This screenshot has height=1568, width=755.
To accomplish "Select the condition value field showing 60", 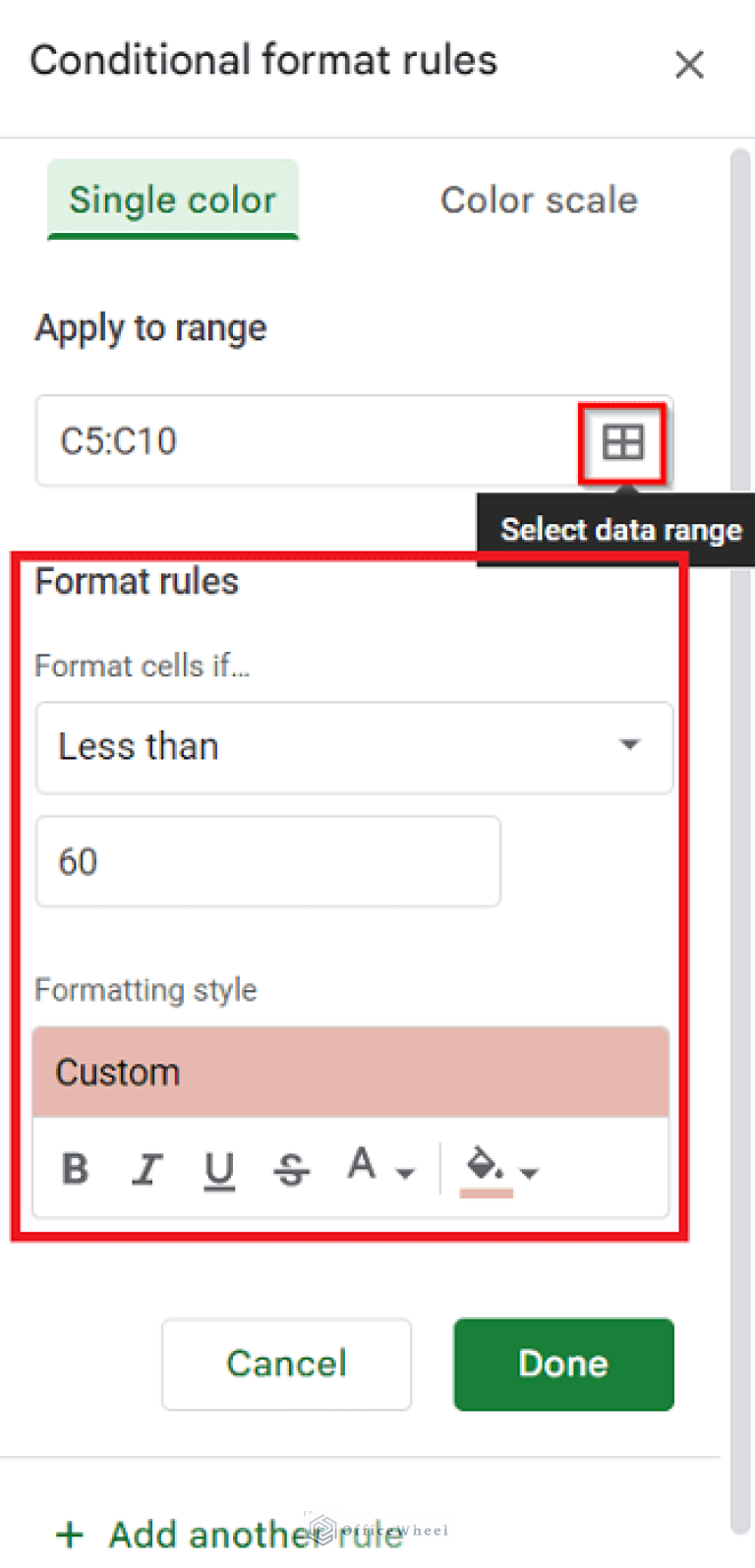I will pyautogui.click(x=265, y=861).
